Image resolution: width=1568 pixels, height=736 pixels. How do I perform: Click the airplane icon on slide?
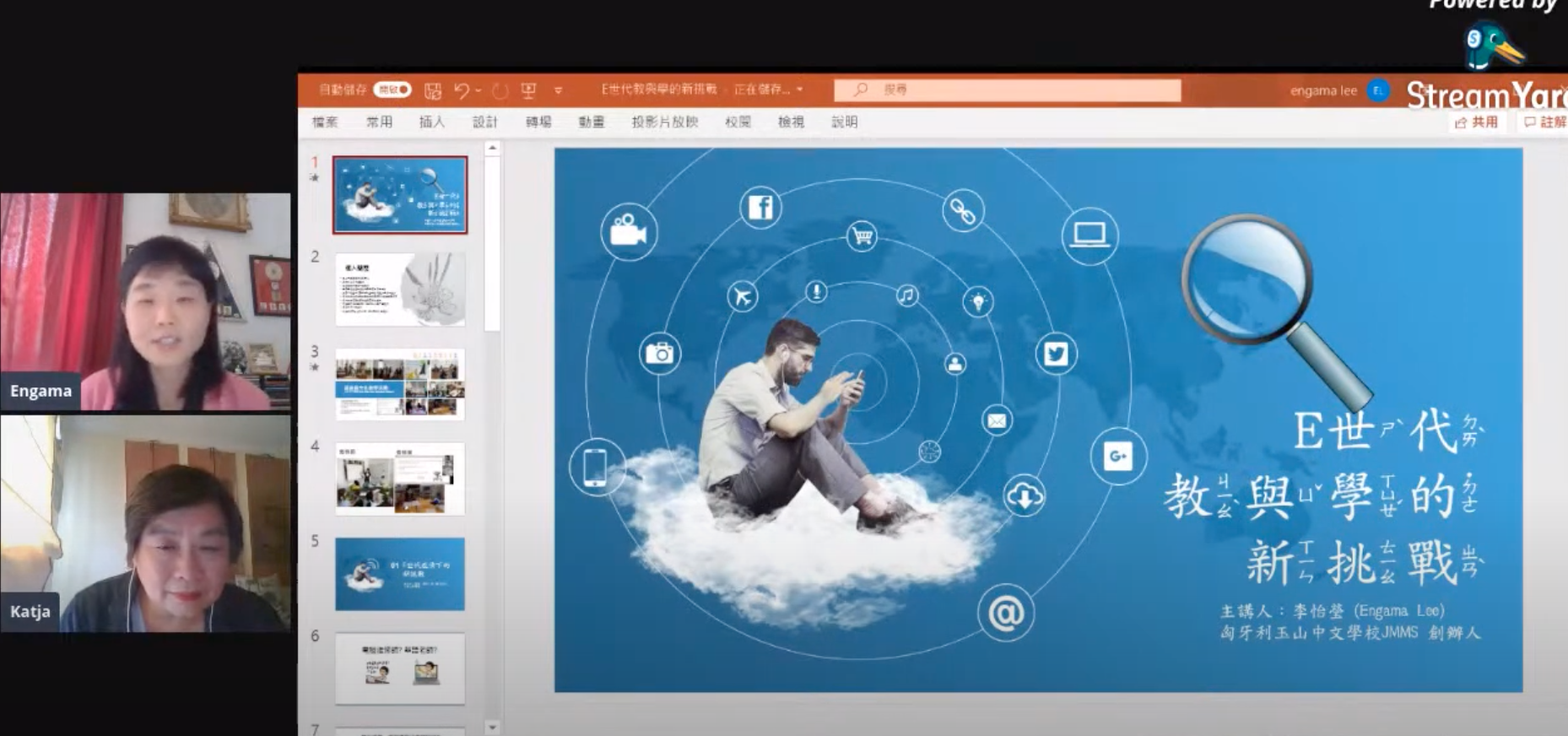(x=743, y=296)
